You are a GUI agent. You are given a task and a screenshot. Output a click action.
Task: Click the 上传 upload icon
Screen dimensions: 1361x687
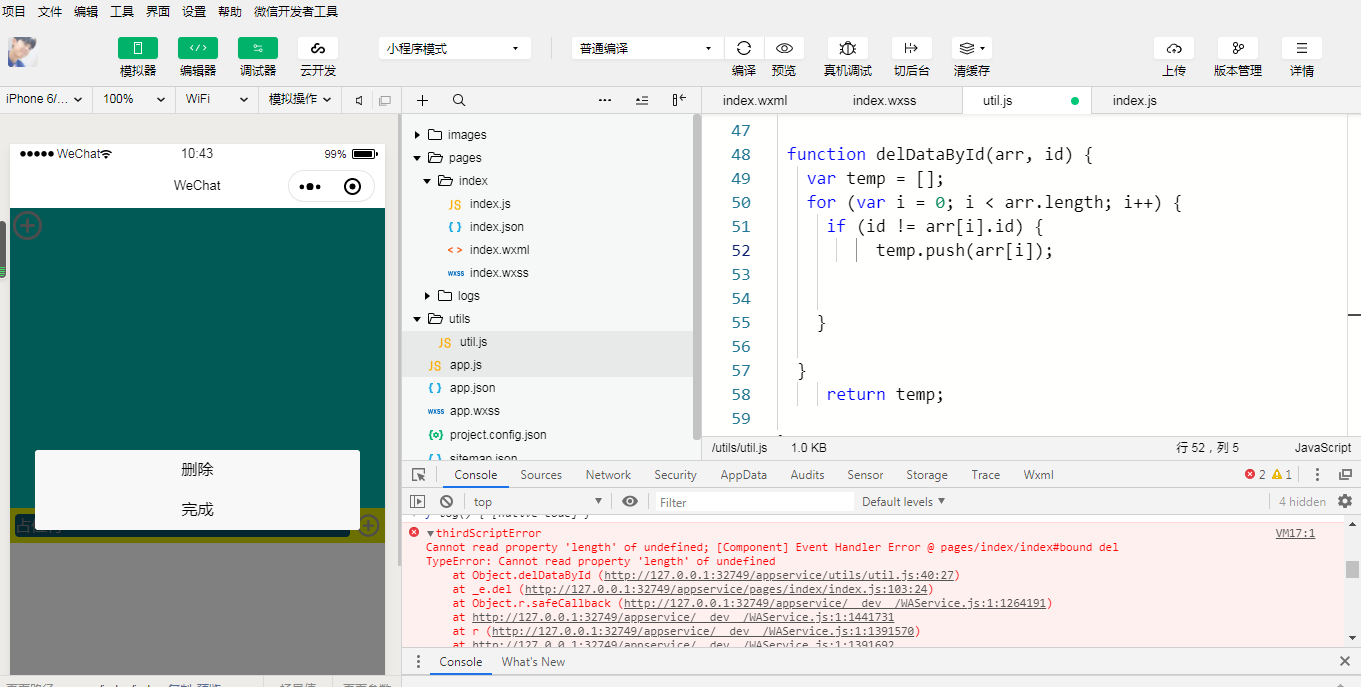pos(1174,48)
